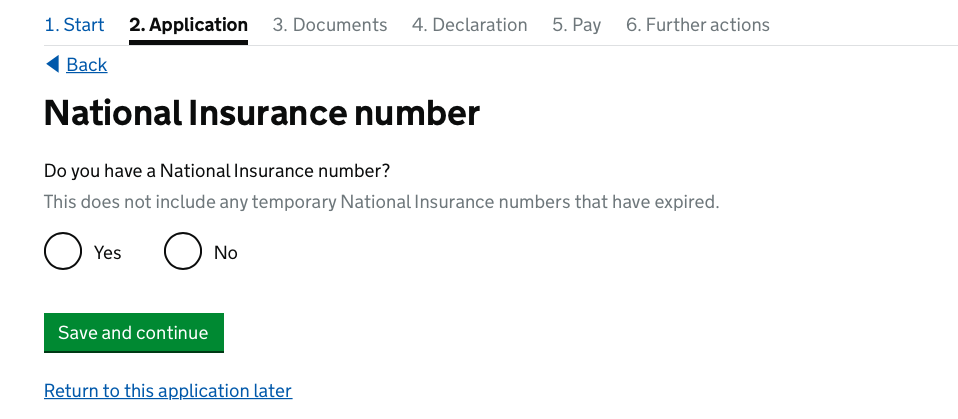This screenshot has width=958, height=419.
Task: Follow 'Return to this application later' link
Action: pos(168,391)
